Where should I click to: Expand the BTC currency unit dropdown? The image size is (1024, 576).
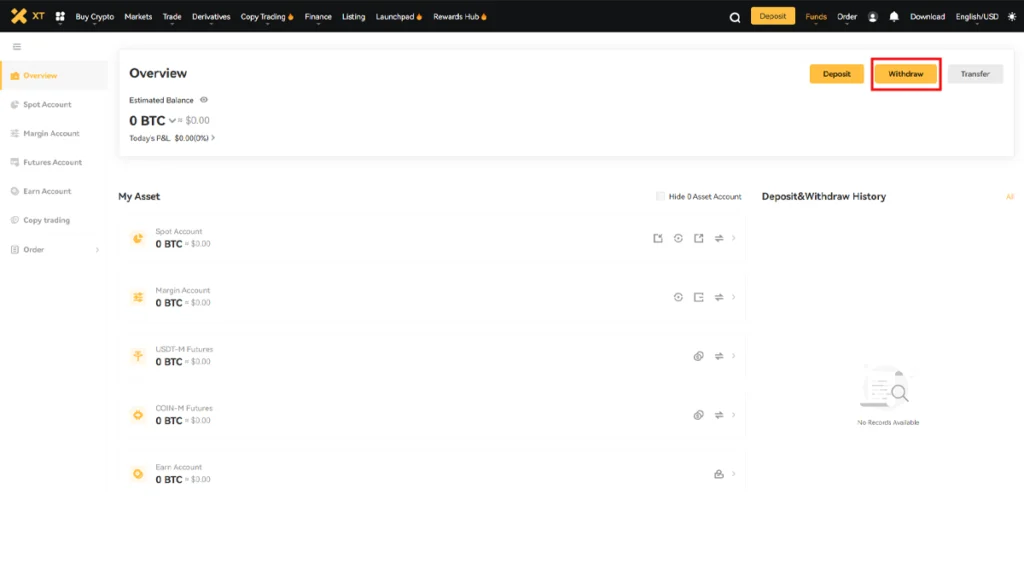pyautogui.click(x=172, y=121)
